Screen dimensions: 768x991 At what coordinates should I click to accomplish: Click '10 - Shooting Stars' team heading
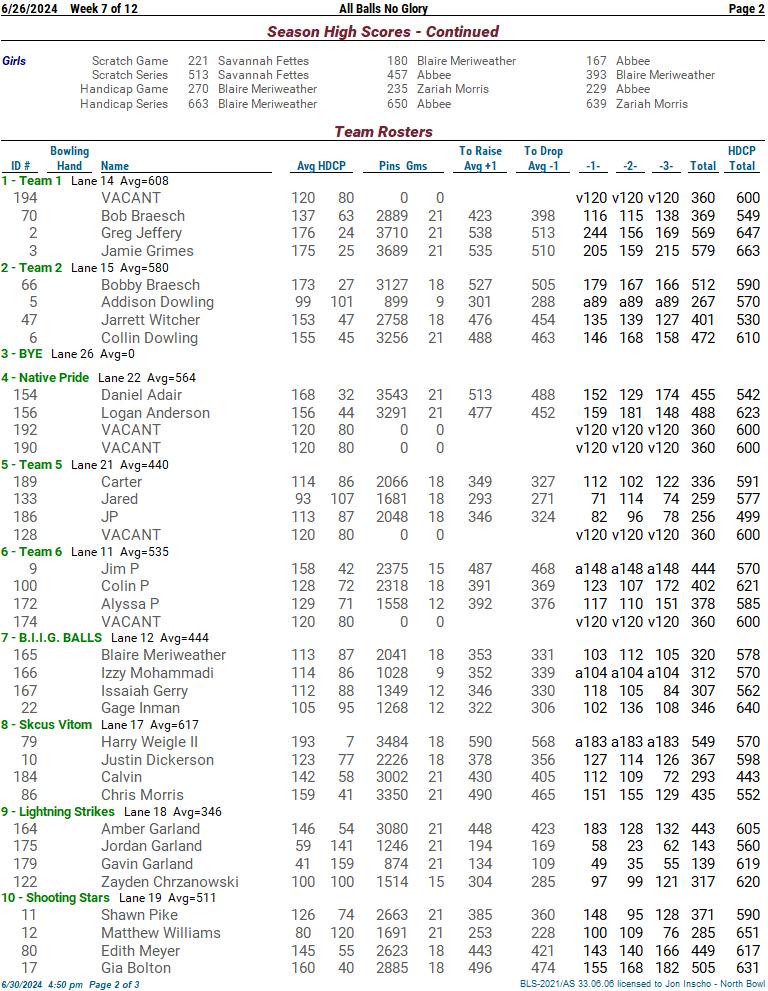click(55, 897)
